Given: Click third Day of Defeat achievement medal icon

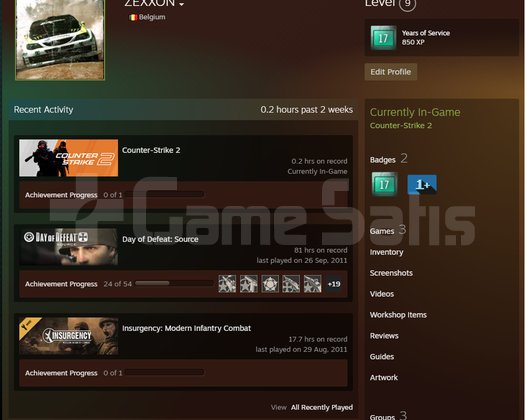Looking at the screenshot, I should click(x=270, y=284).
